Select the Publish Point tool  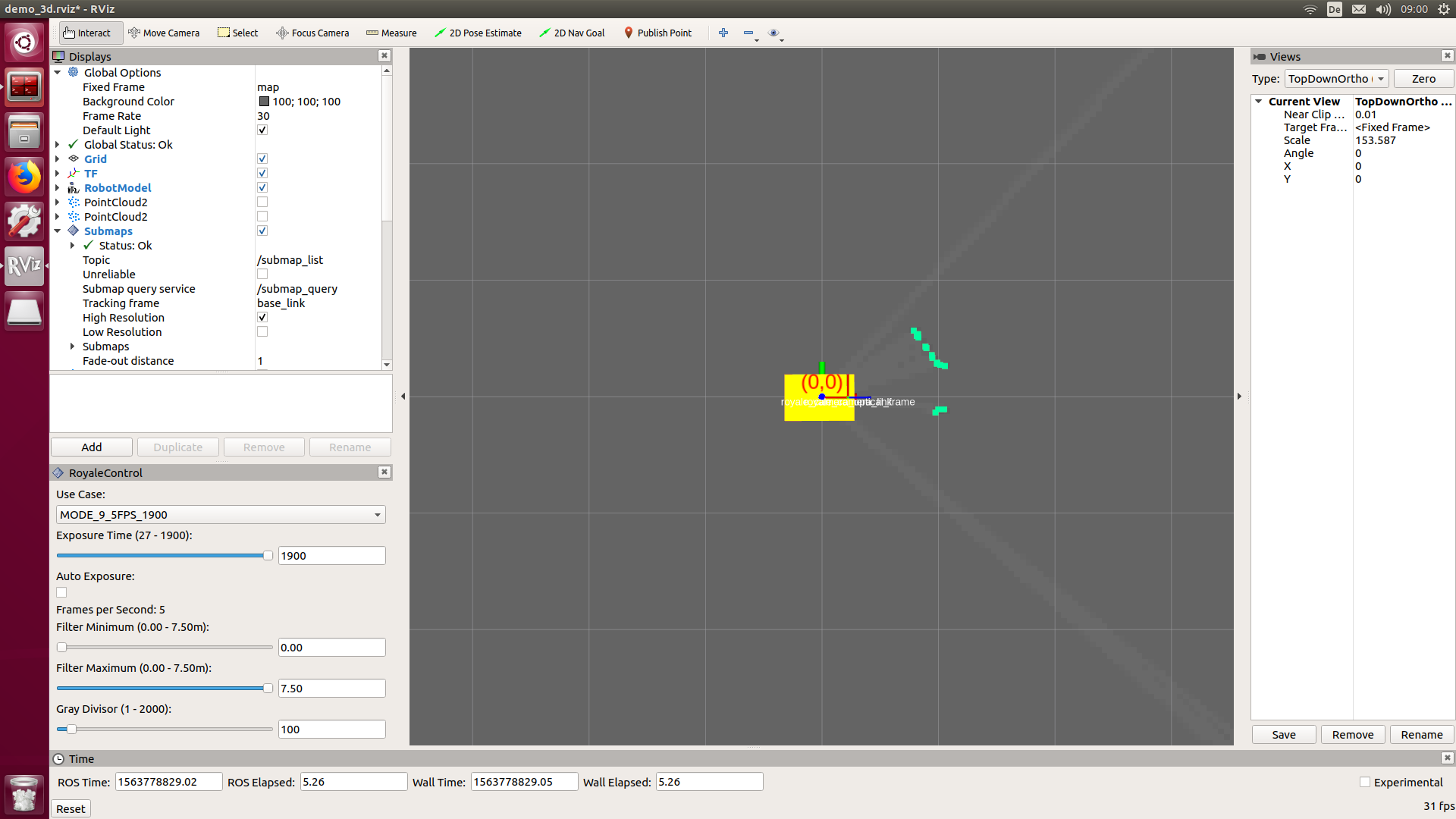657,33
